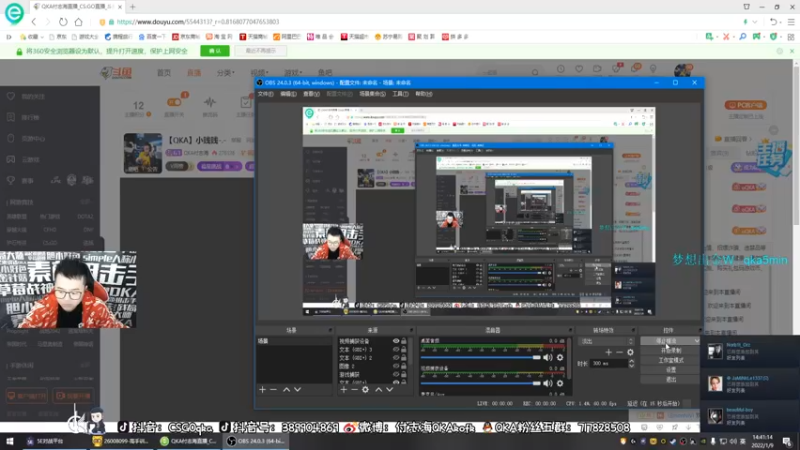Add a scene transition with plus icon
The width and height of the screenshot is (800, 450).
tap(608, 352)
